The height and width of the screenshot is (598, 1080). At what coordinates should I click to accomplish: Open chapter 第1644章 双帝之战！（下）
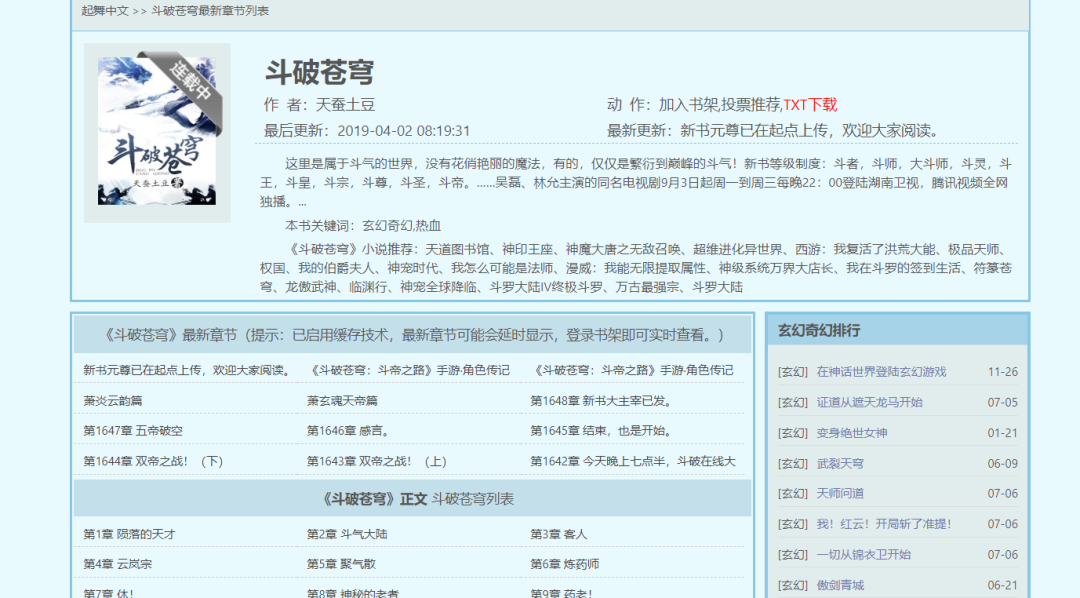click(153, 461)
